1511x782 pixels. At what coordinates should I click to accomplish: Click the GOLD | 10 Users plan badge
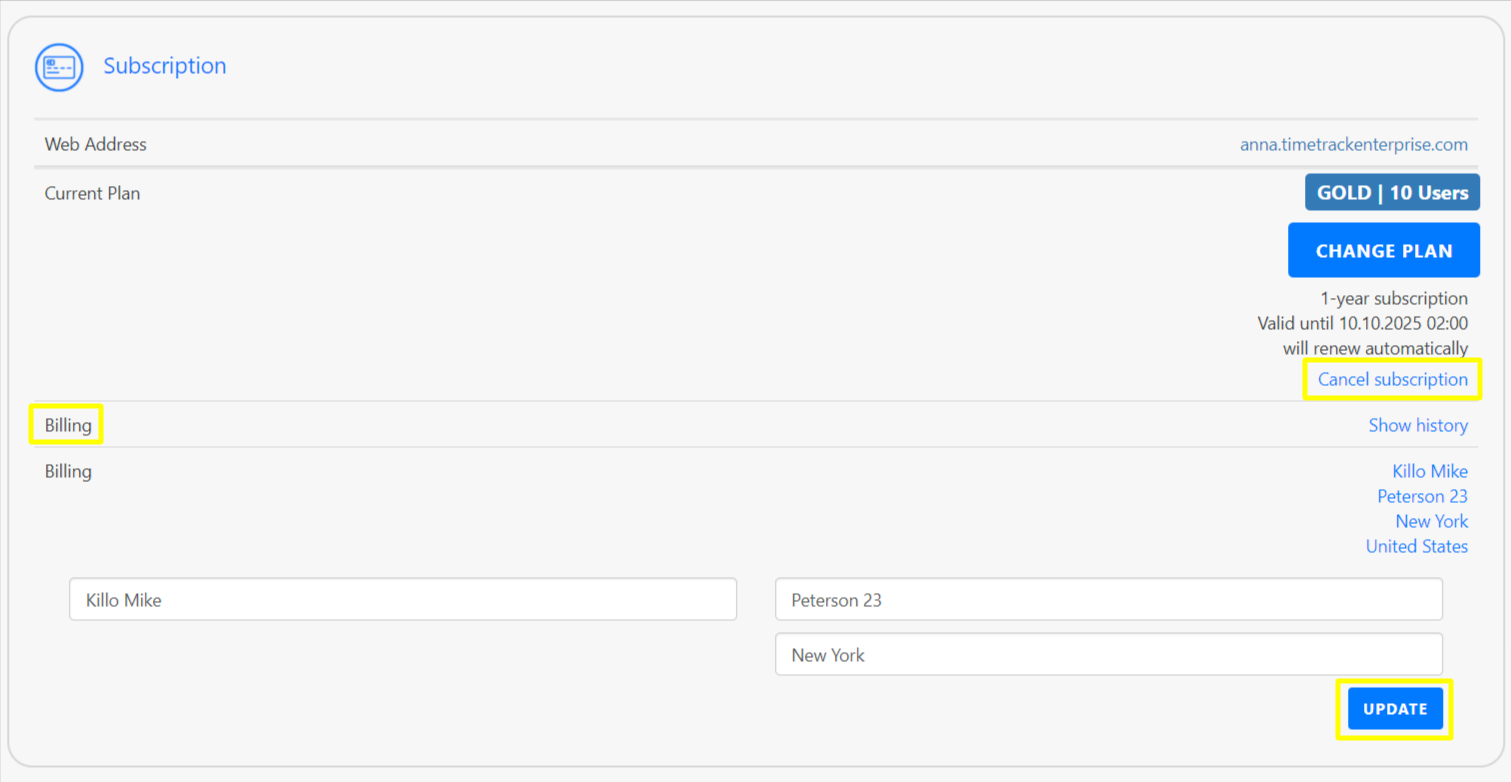(x=1391, y=192)
